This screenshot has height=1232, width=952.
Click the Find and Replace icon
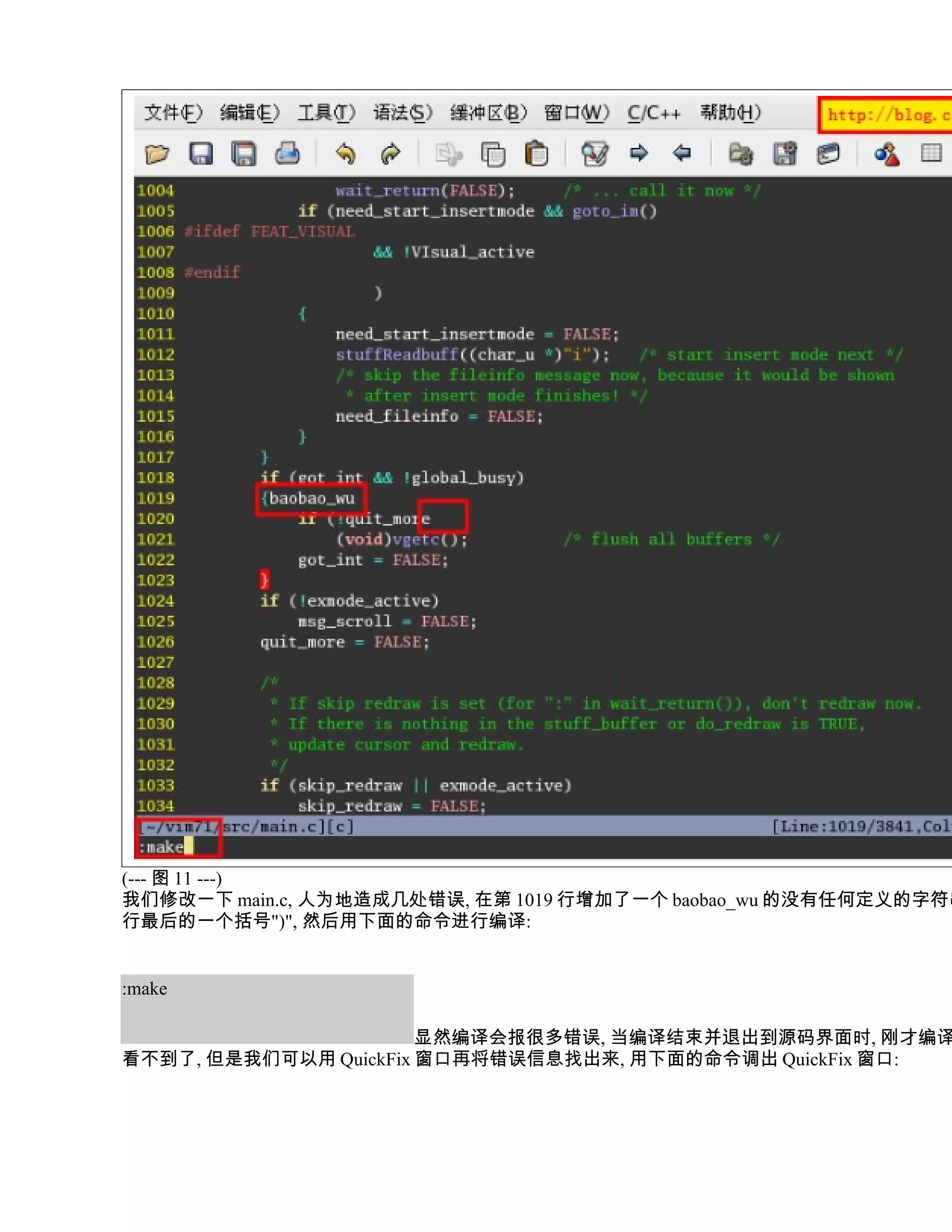pyautogui.click(x=595, y=153)
